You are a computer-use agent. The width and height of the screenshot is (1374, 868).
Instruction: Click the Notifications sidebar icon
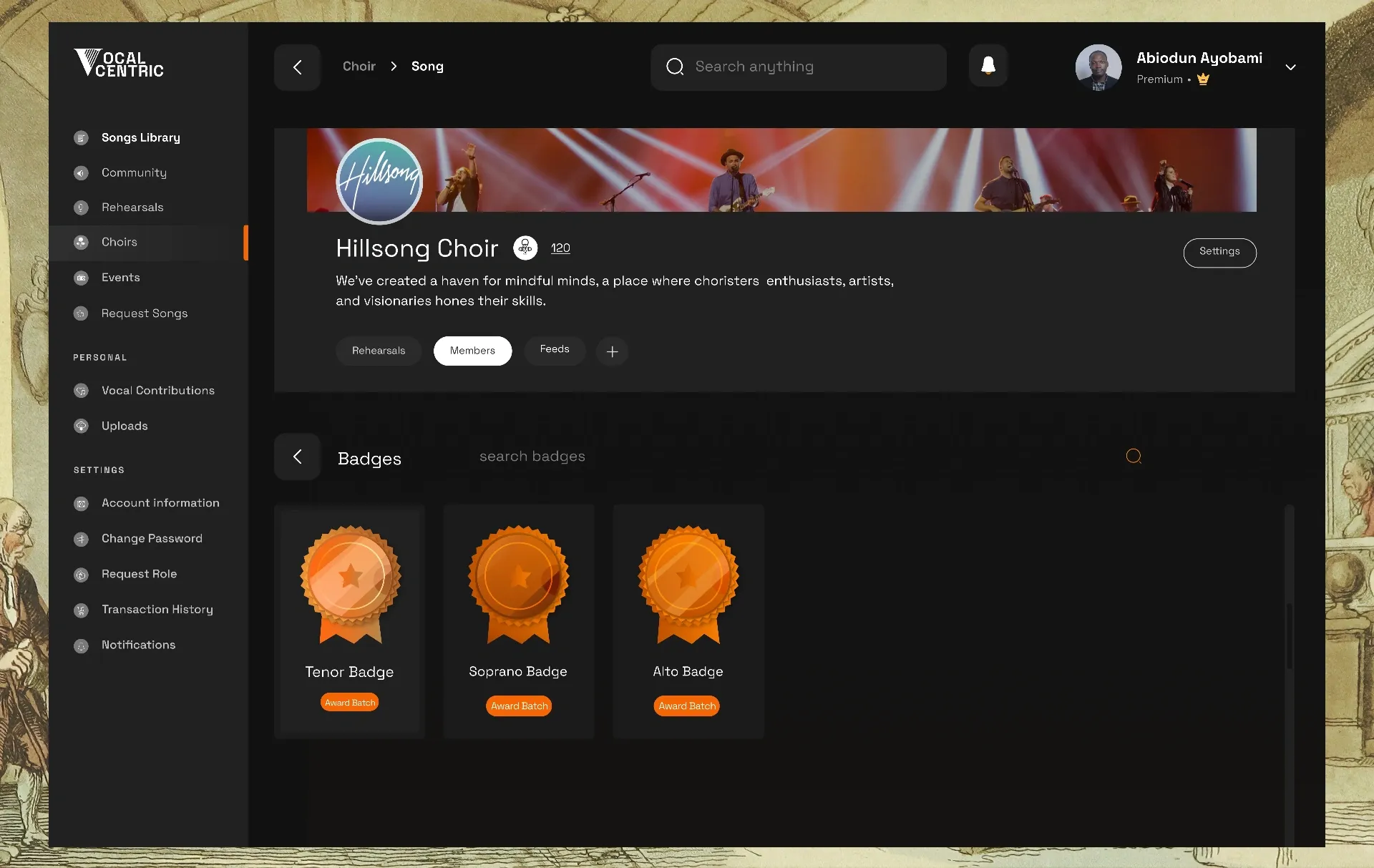81,645
